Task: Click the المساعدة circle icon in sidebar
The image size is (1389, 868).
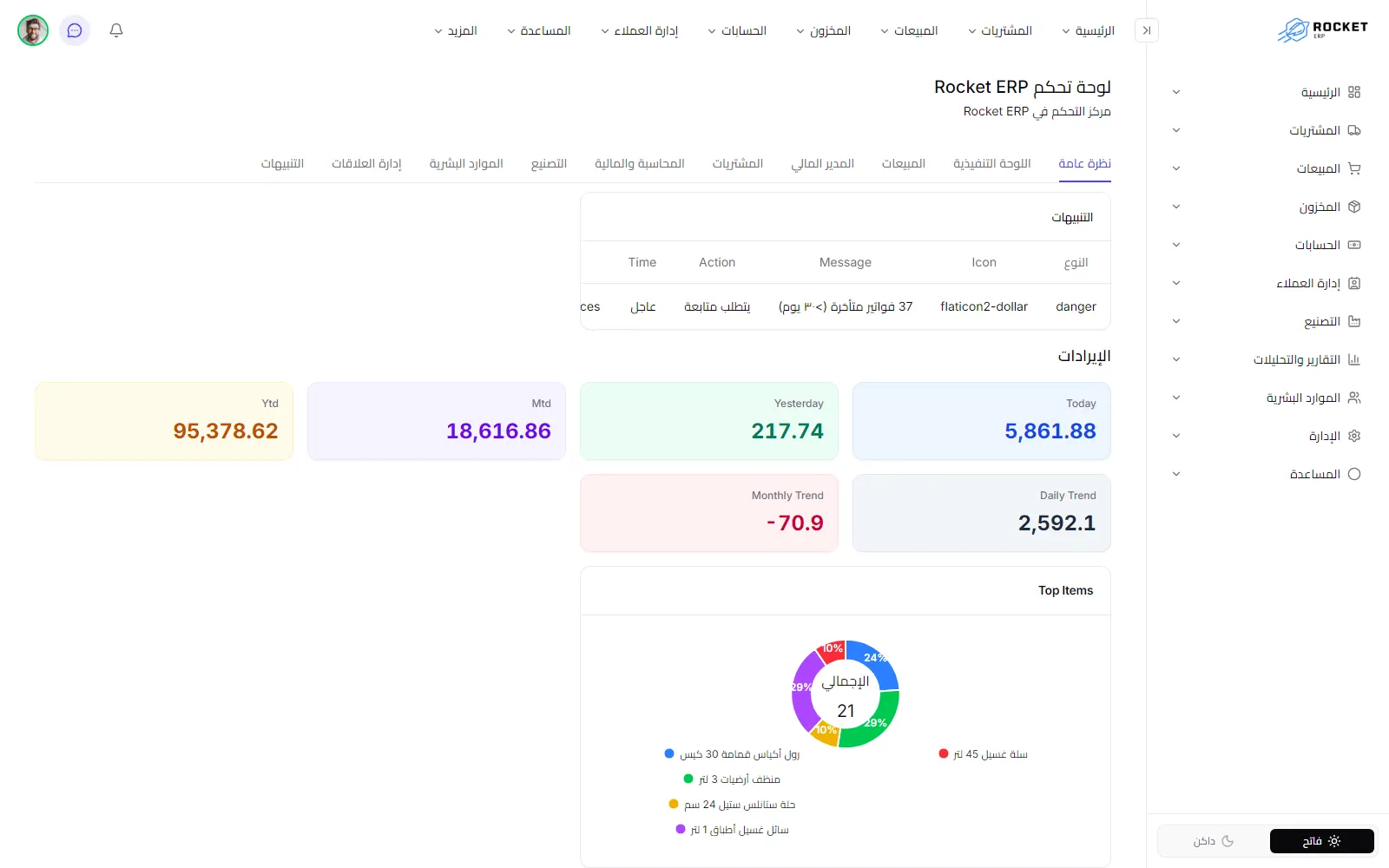Action: click(1354, 474)
